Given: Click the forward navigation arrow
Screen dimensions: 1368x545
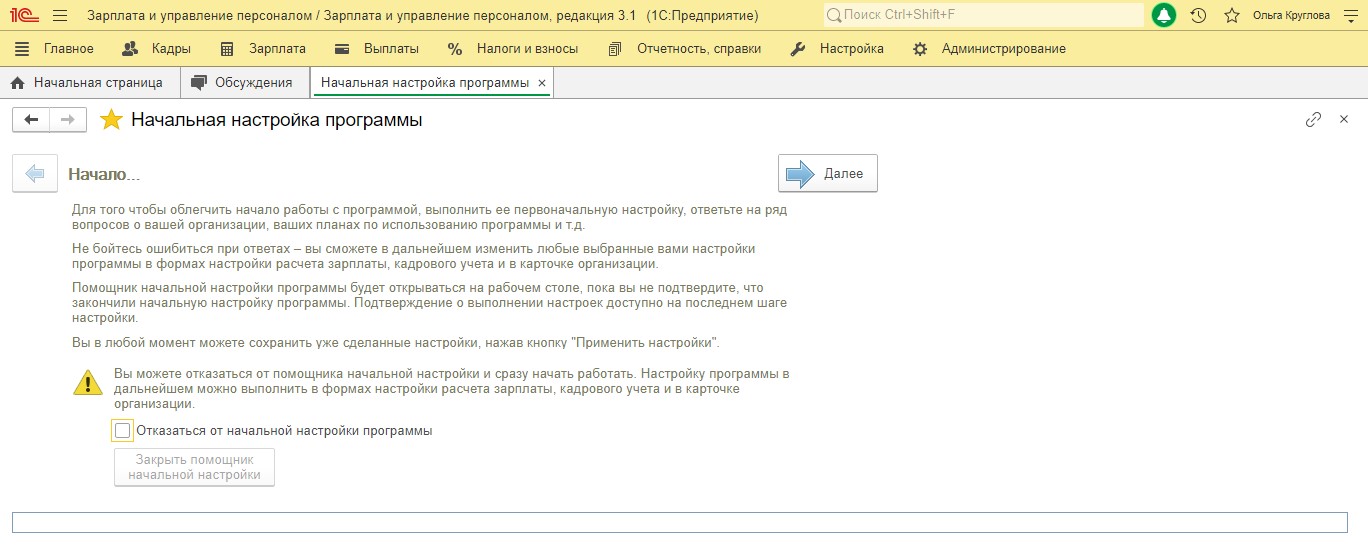Looking at the screenshot, I should tap(68, 120).
